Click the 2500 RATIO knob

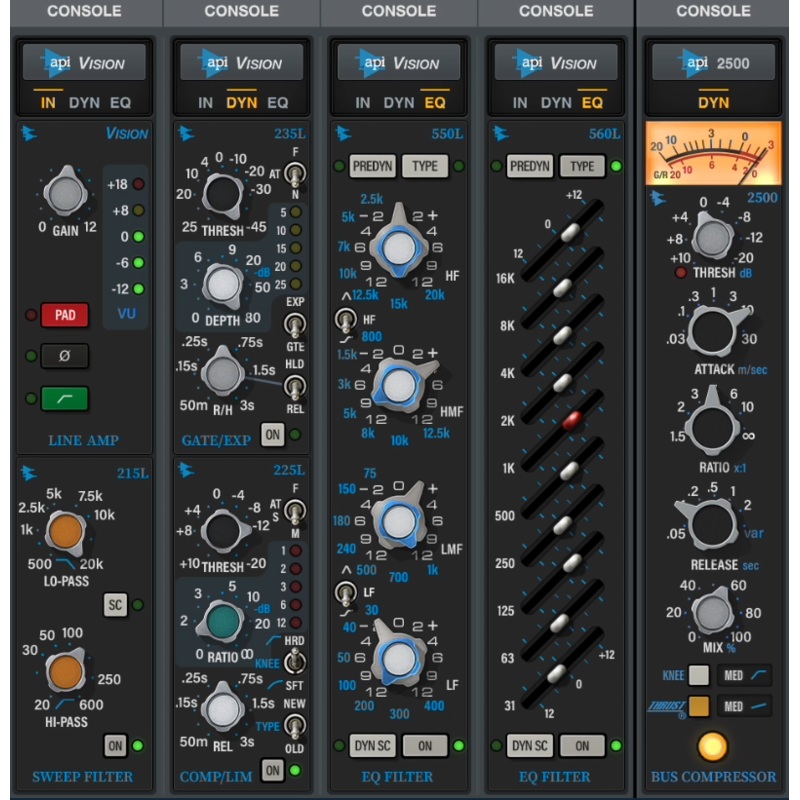pyautogui.click(x=713, y=428)
